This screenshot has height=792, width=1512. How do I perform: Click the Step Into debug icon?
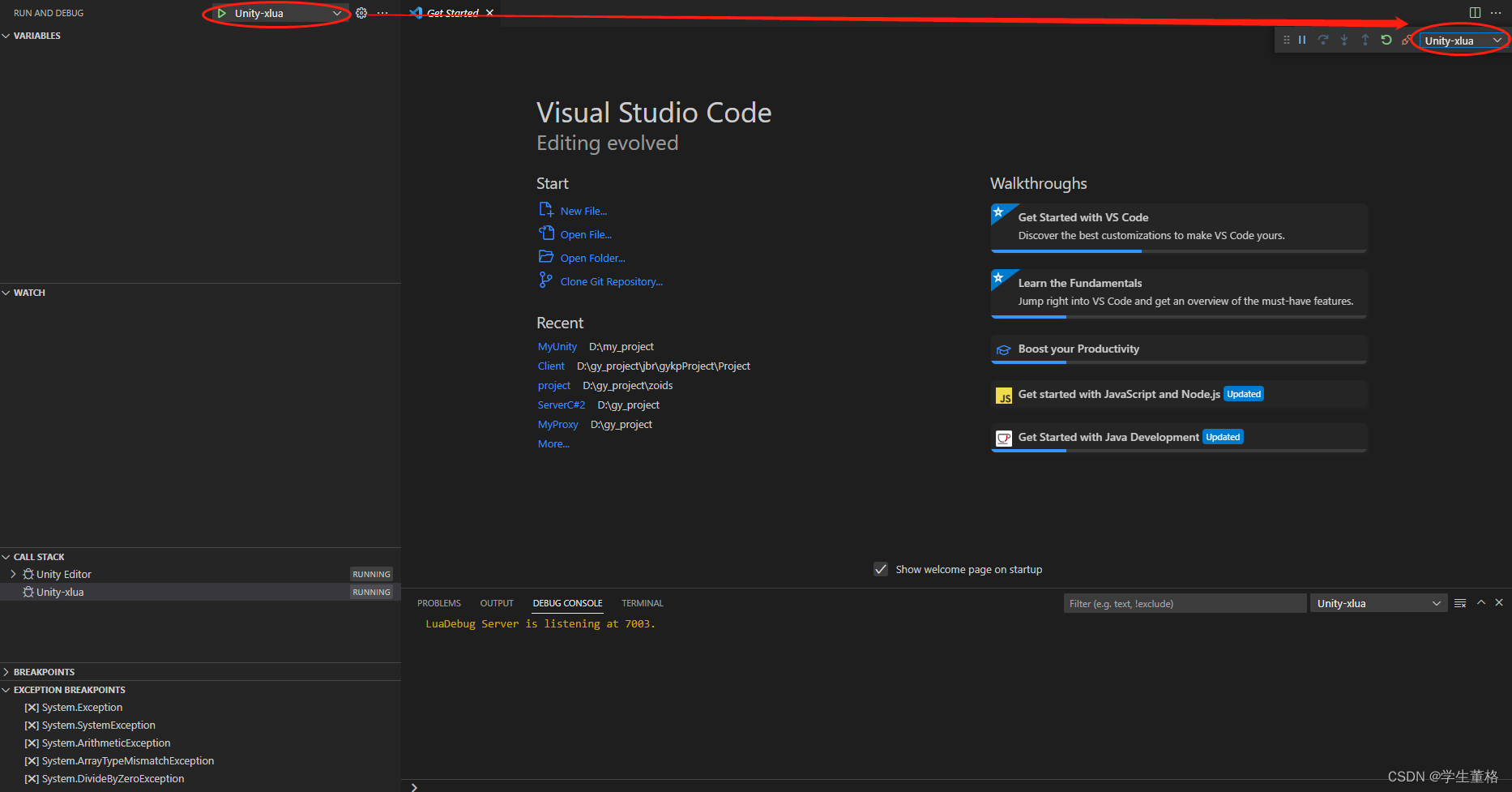(x=1344, y=39)
